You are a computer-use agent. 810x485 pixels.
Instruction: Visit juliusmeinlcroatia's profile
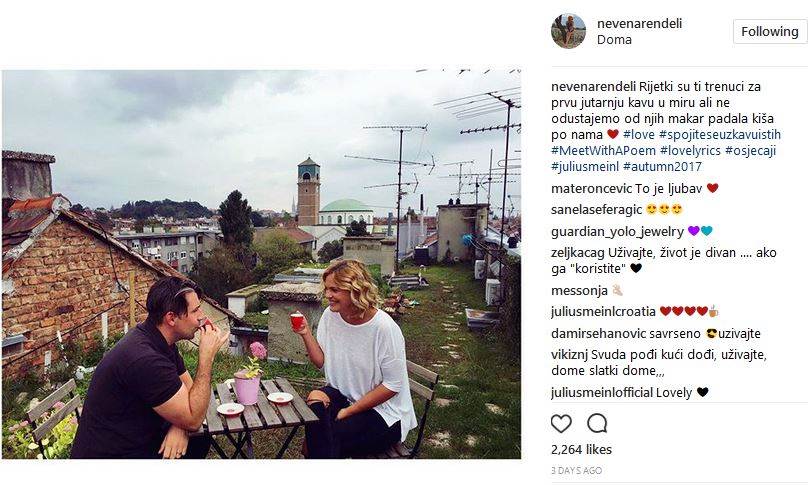click(603, 311)
